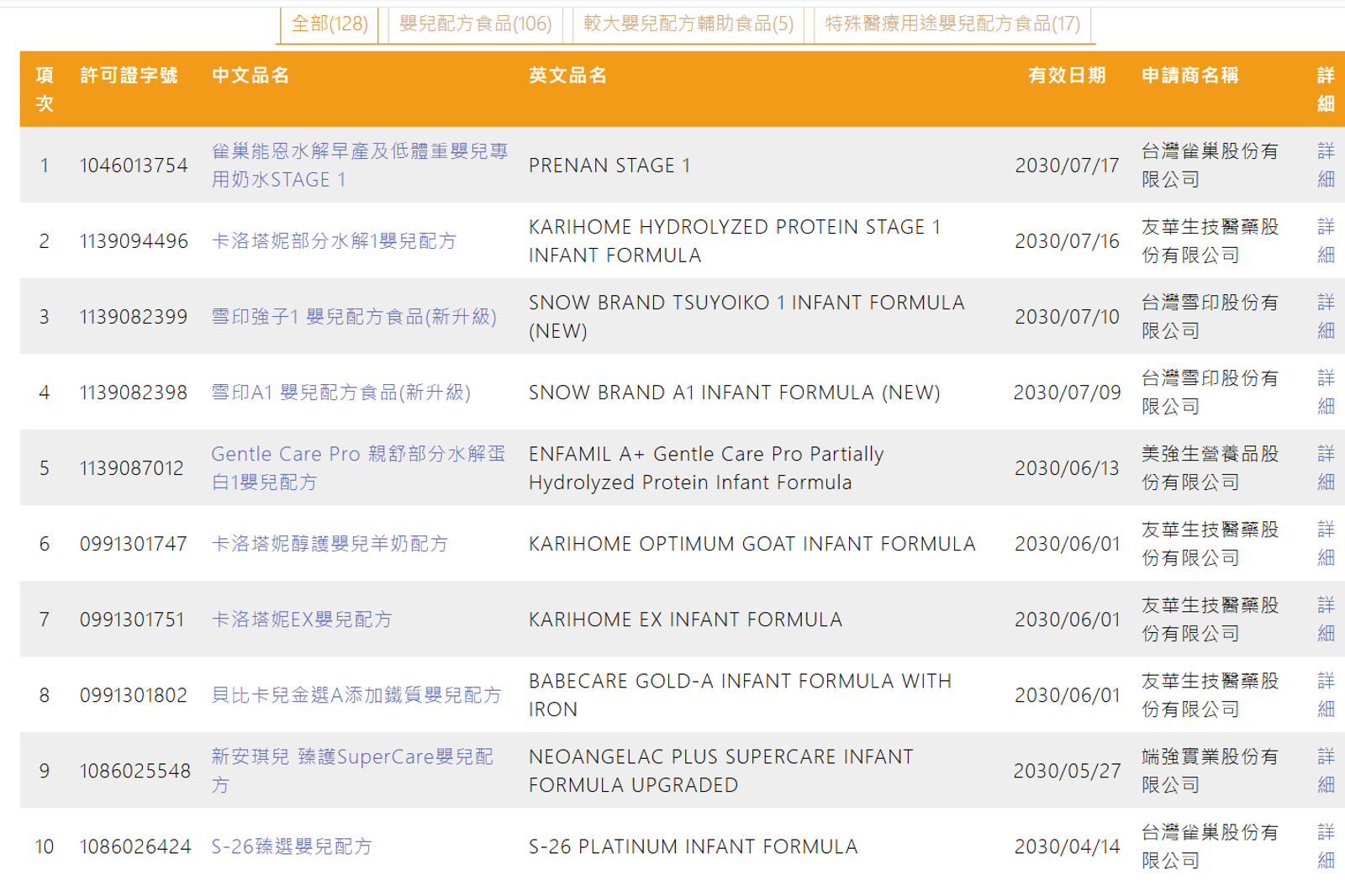Click expiry date 2030/06/13
The height and width of the screenshot is (896, 1345).
(1067, 468)
